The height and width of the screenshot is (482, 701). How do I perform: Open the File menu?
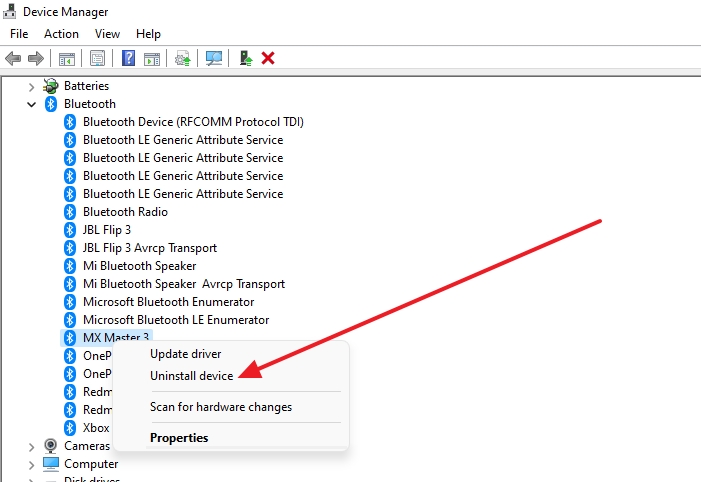(19, 34)
